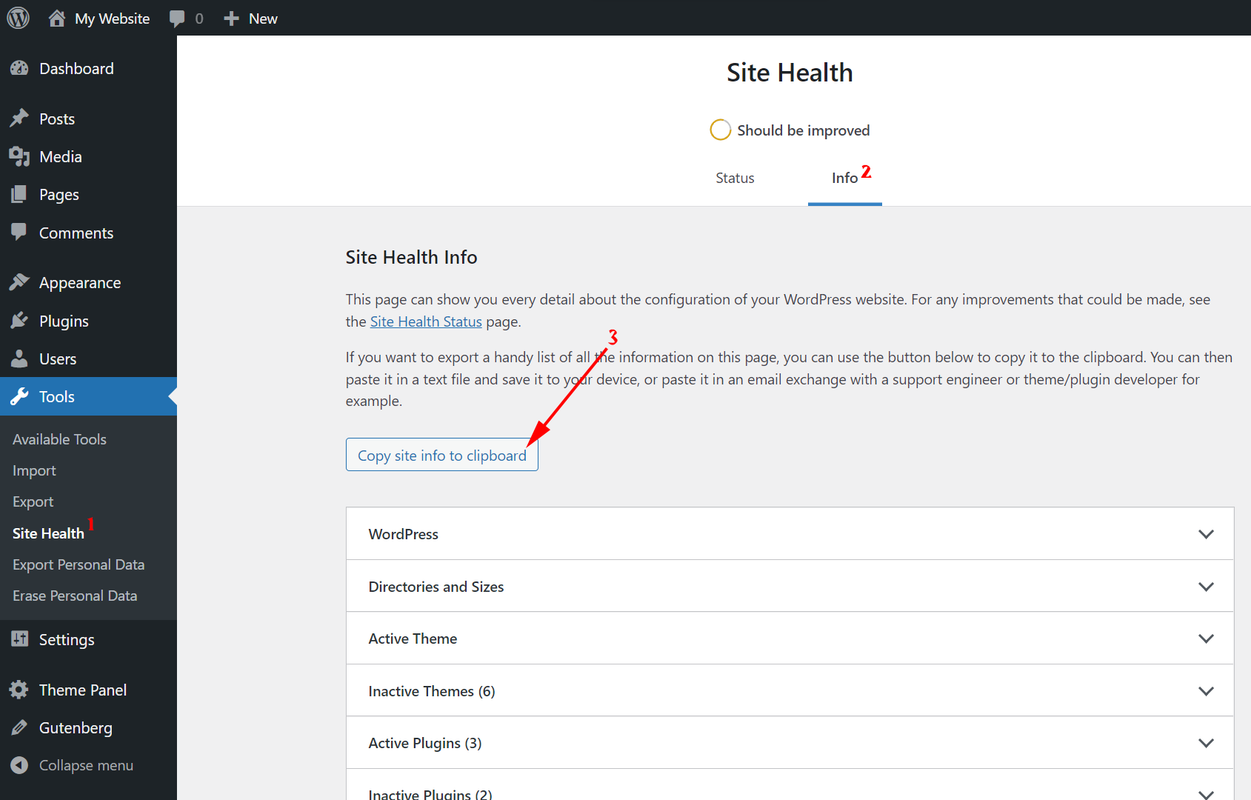Open the Tools menu label

(x=57, y=396)
